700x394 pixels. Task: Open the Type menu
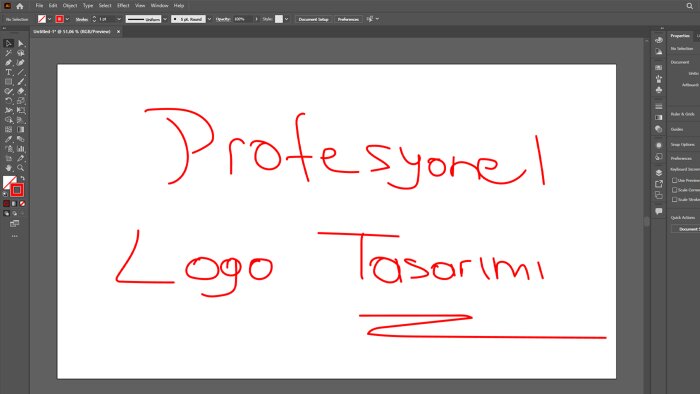pos(88,6)
